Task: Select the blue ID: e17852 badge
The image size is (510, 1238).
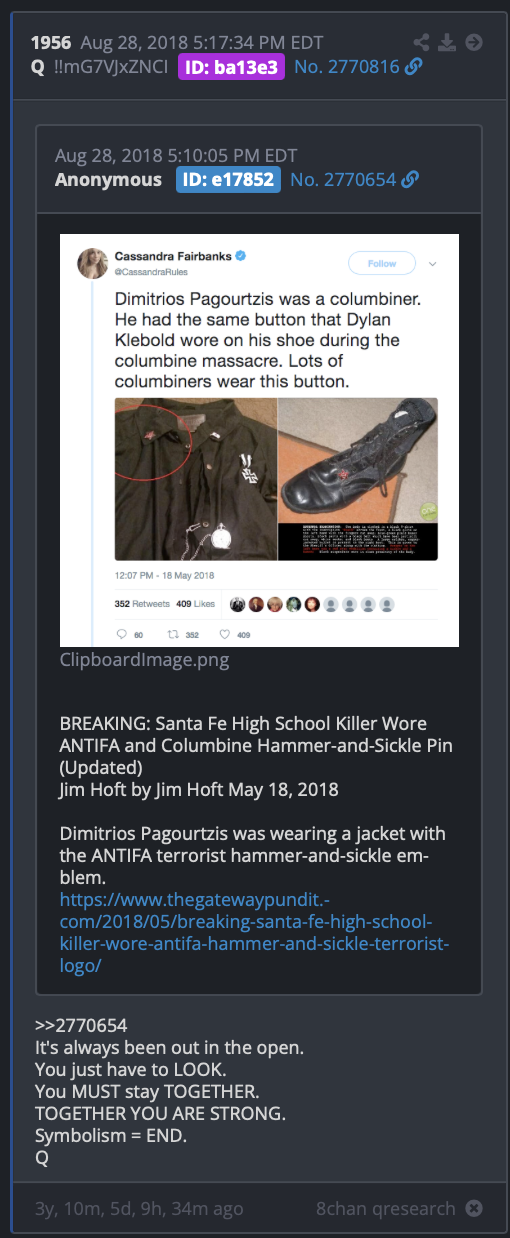Action: [228, 180]
